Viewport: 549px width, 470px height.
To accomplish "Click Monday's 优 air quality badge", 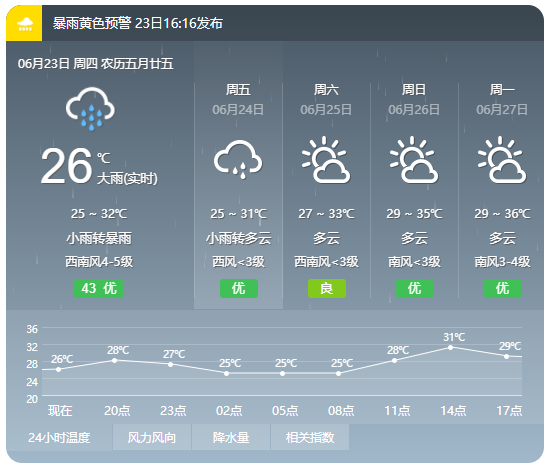I will [503, 289].
